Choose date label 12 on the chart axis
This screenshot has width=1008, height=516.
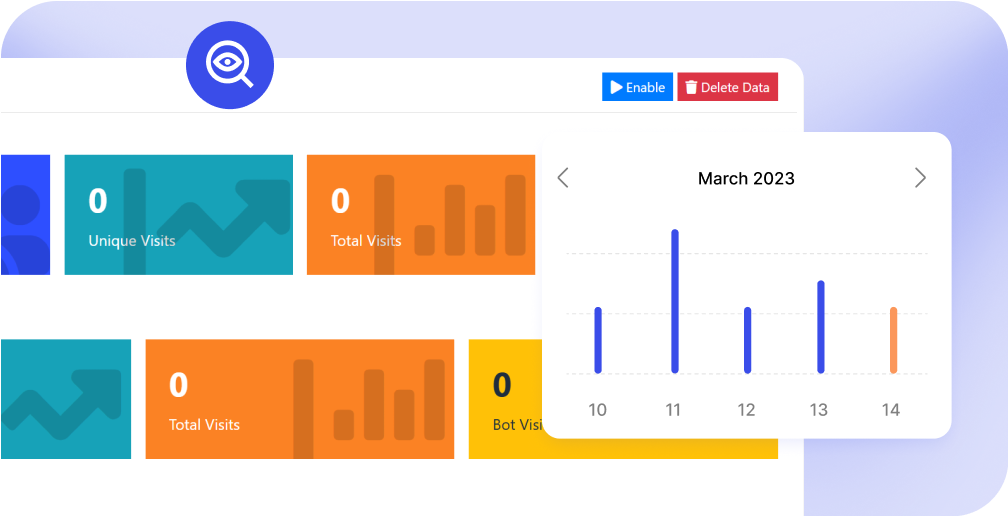coord(746,410)
